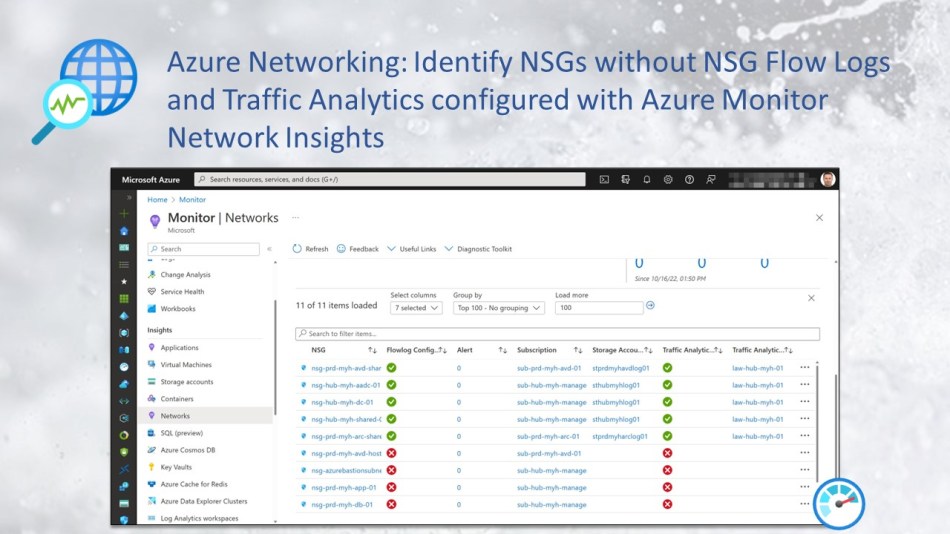Viewport: 950px width, 534px height.
Task: Select Key Vaults in sidebar
Action: (x=176, y=467)
